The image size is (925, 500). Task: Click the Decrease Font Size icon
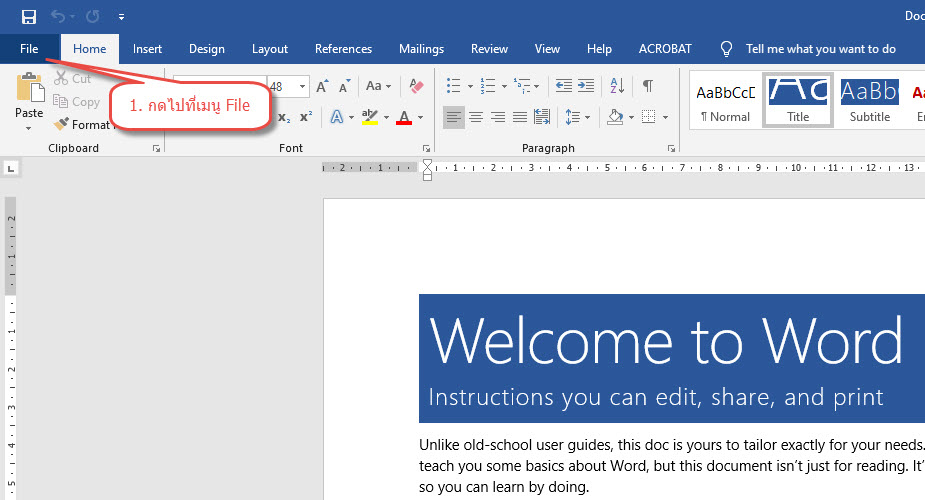pos(345,86)
